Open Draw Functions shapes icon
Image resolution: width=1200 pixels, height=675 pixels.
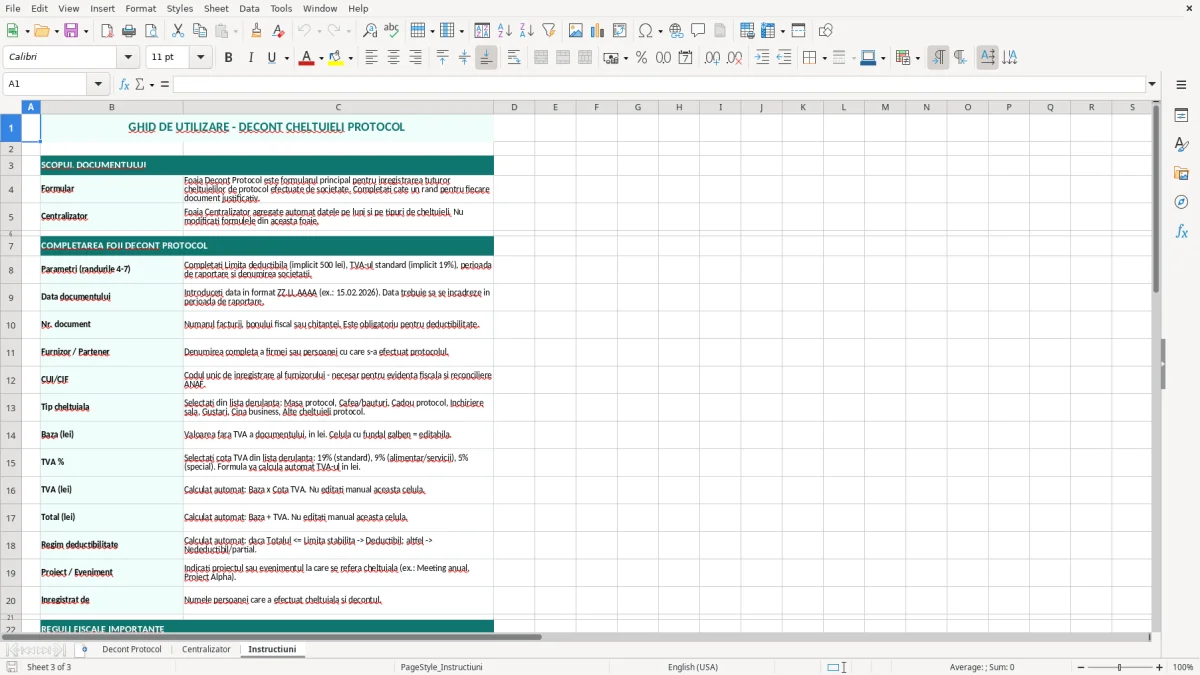click(826, 31)
